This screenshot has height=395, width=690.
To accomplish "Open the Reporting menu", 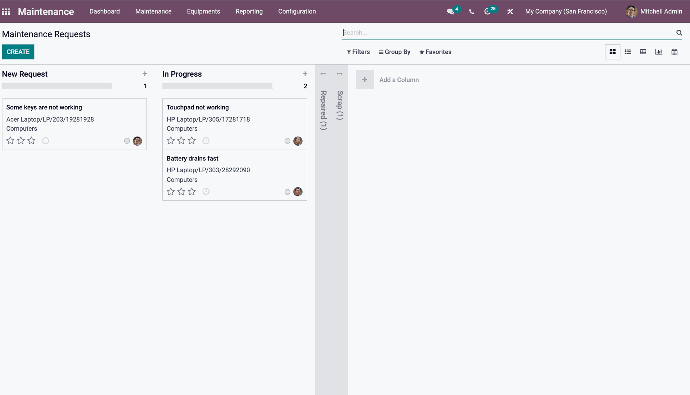I will tap(249, 12).
